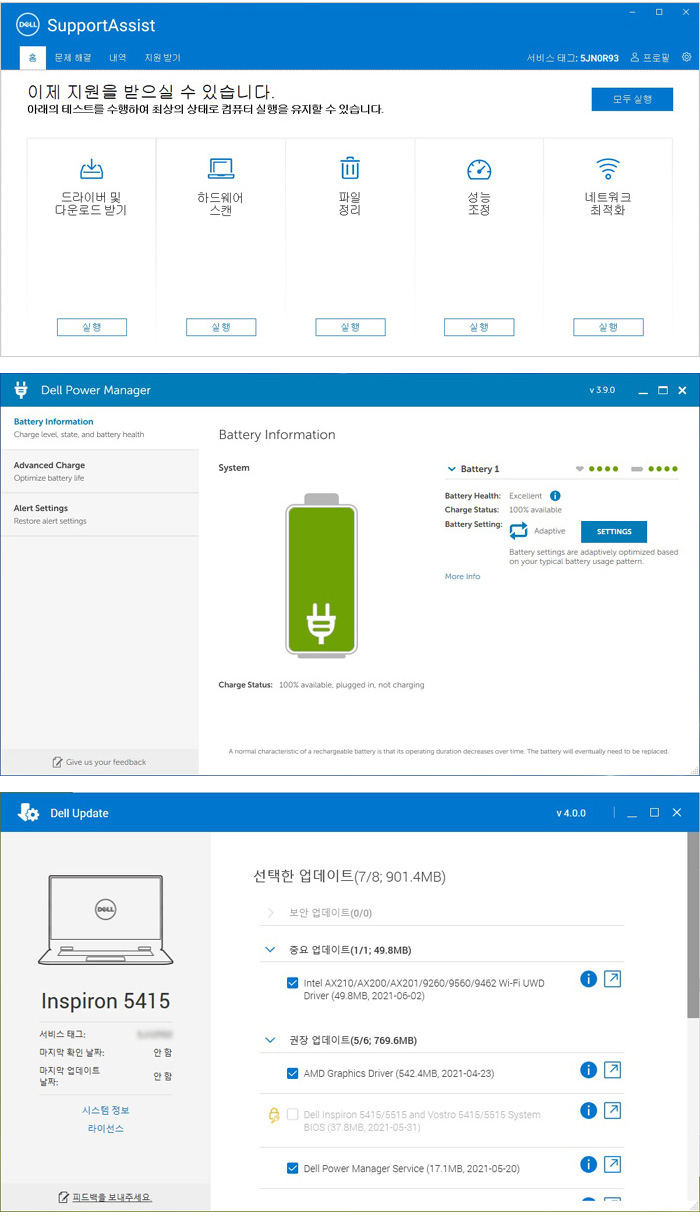This screenshot has width=700, height=1216.
Task: Click the 하드웨어 스캔 laptop icon
Action: coord(220,168)
